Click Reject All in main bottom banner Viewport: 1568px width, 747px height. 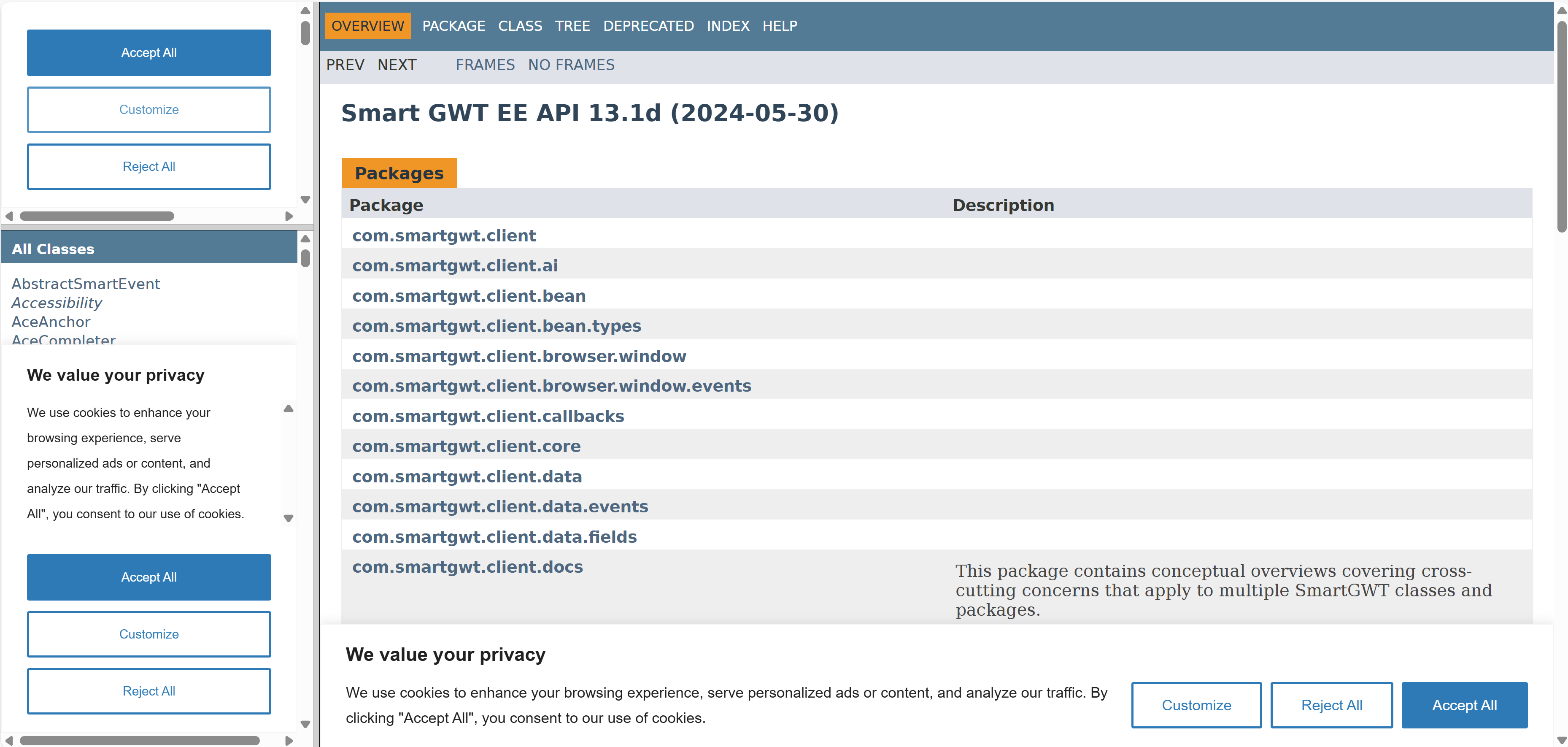(1332, 705)
